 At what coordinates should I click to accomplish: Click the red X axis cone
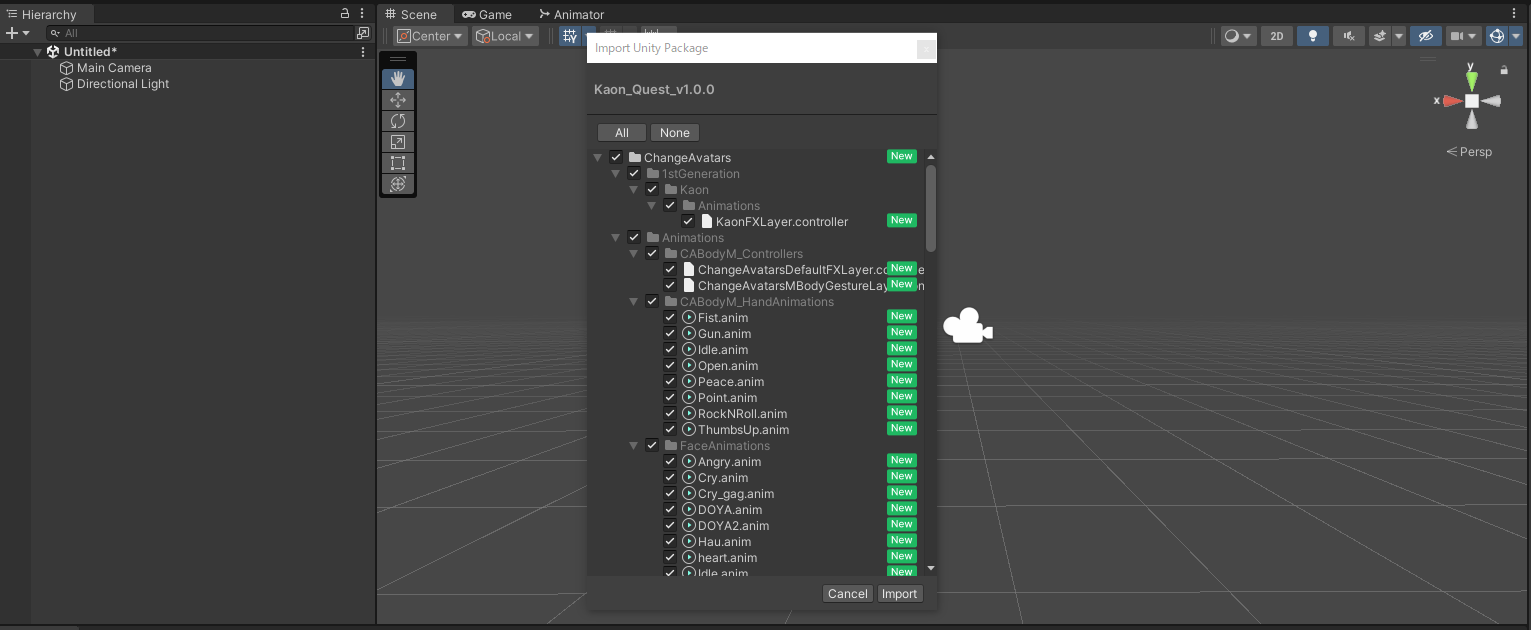(1453, 101)
